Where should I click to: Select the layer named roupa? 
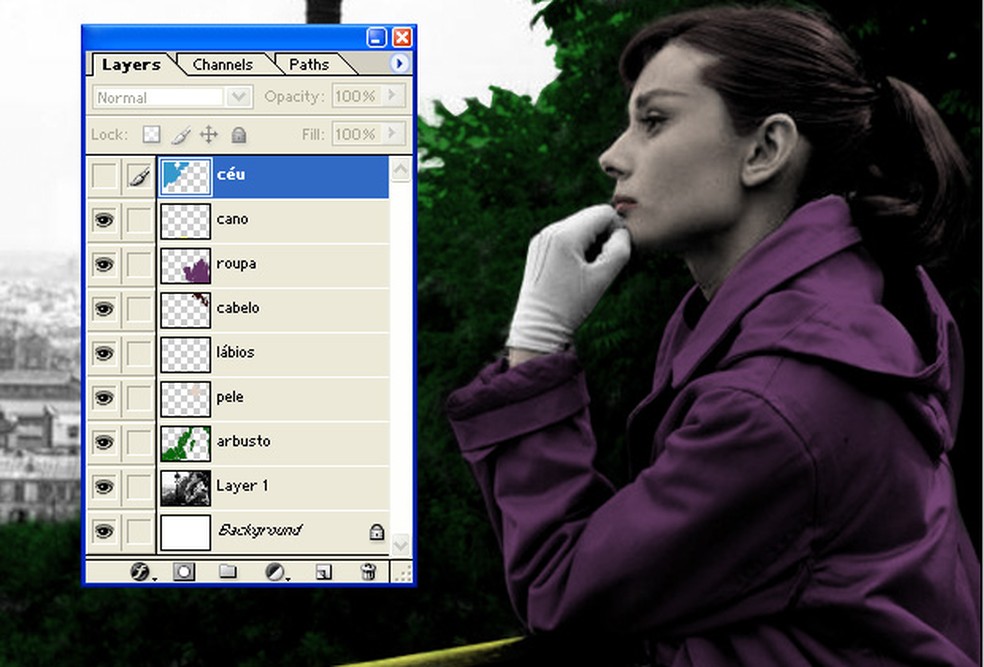coord(236,264)
